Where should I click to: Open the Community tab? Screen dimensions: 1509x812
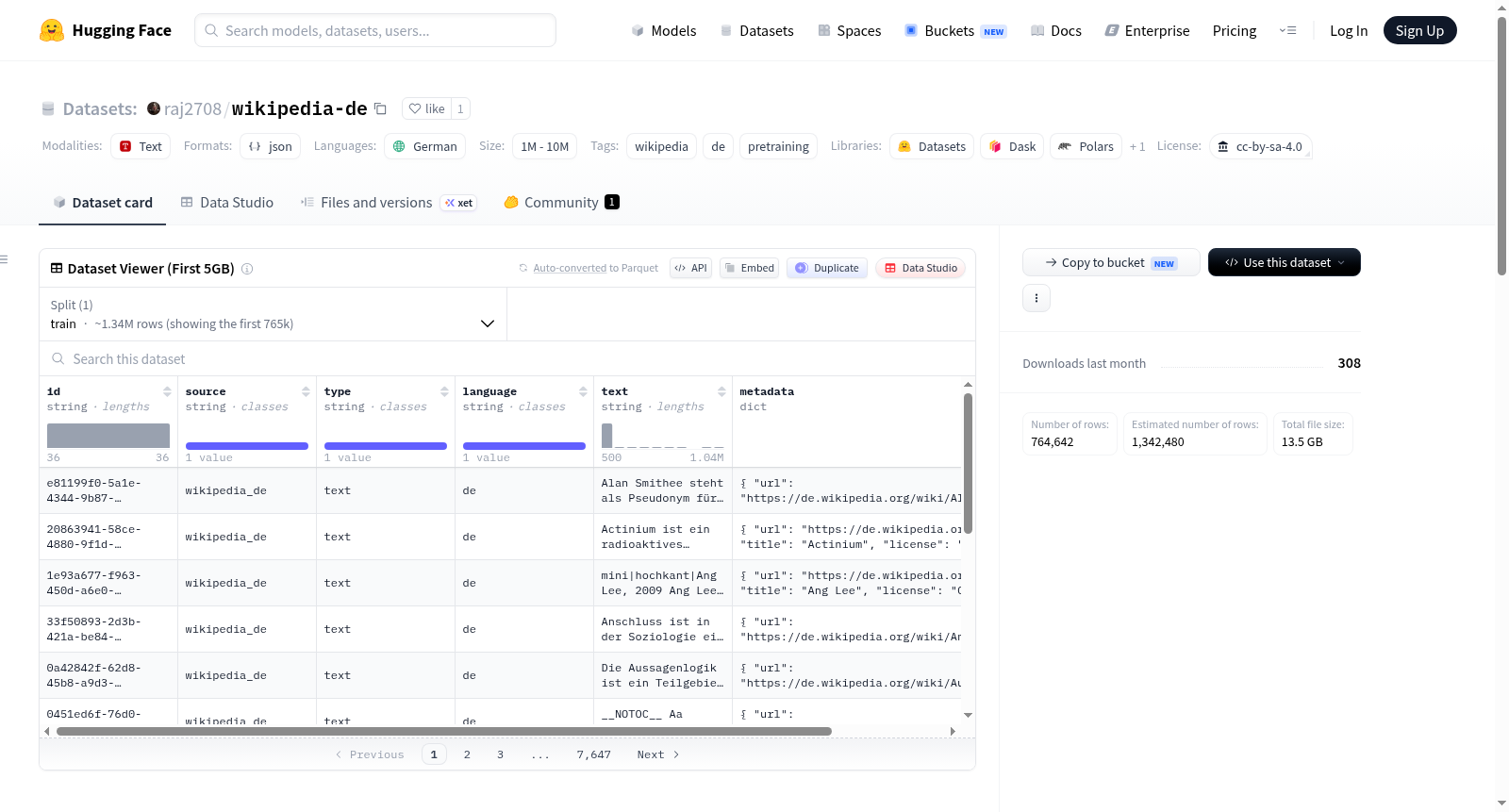[561, 203]
